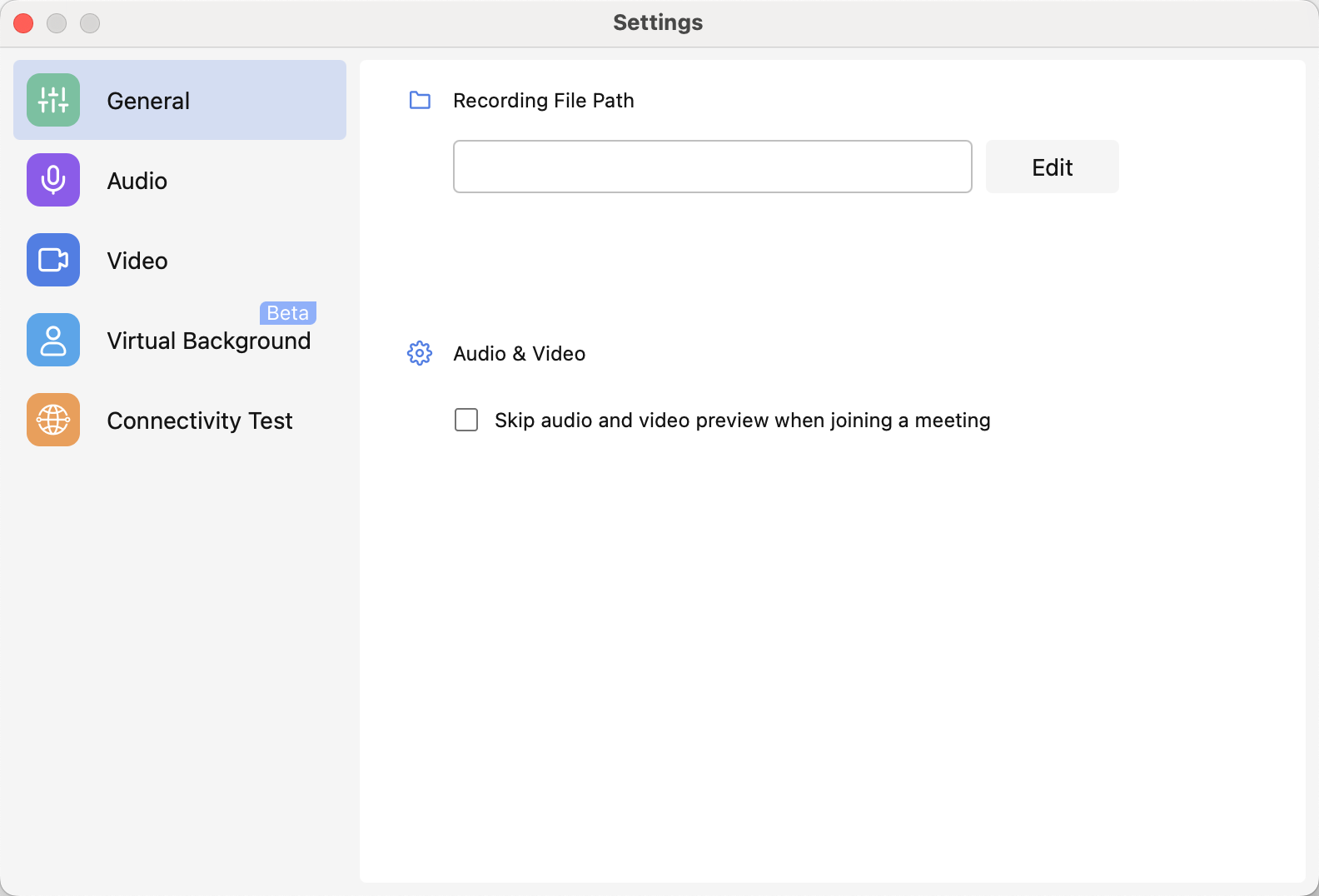Open the Video settings tab
The width and height of the screenshot is (1319, 896).
point(137,261)
